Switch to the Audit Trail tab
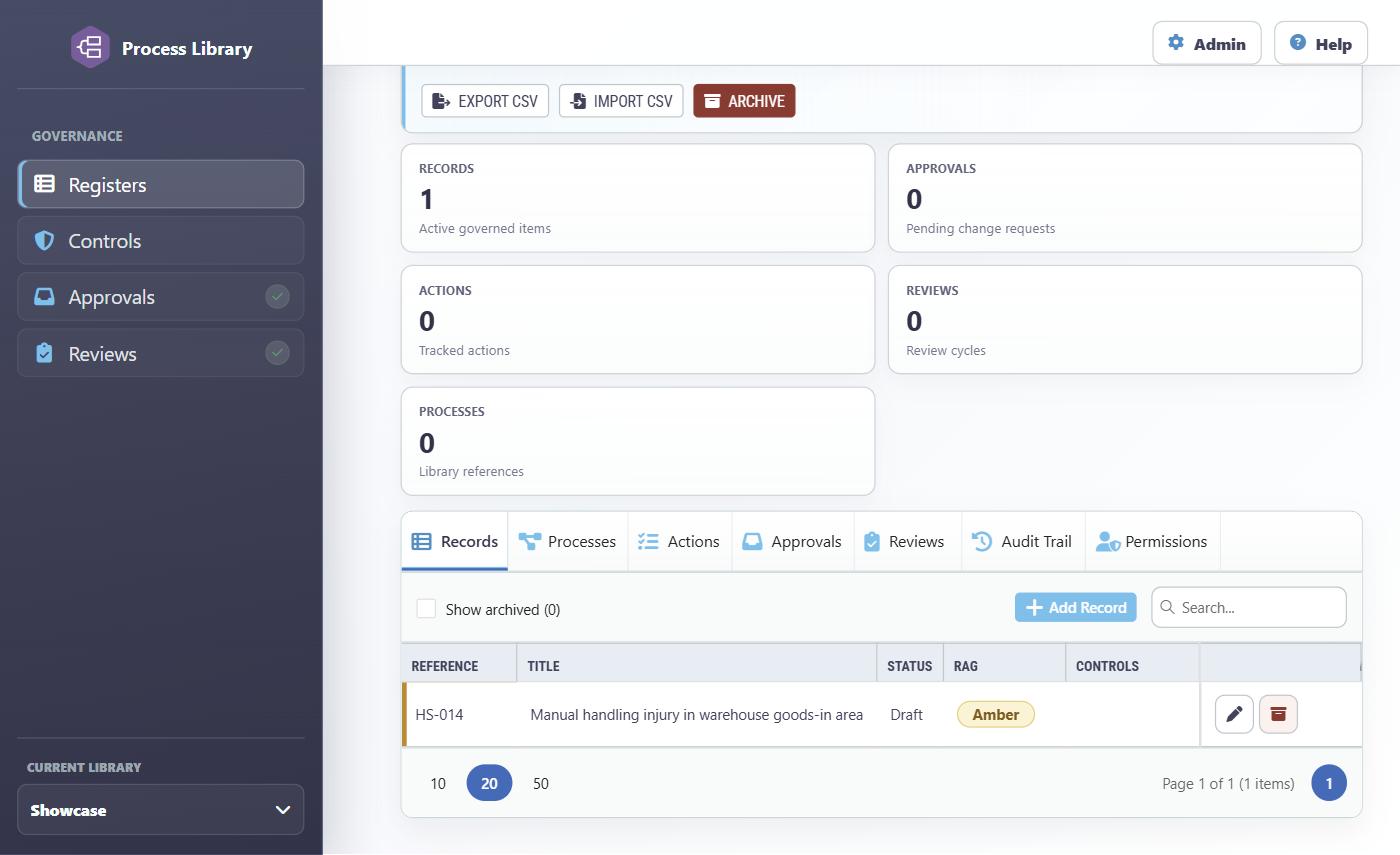 coord(1023,541)
